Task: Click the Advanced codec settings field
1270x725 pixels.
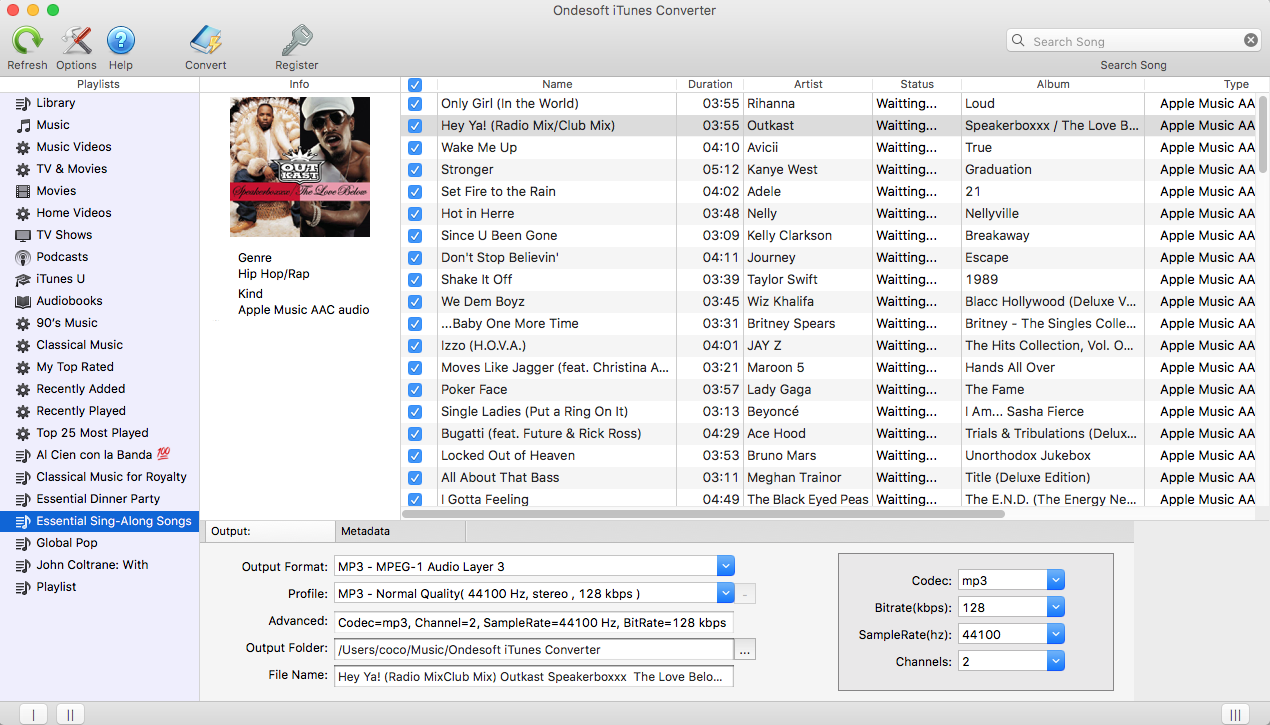Action: pos(534,622)
